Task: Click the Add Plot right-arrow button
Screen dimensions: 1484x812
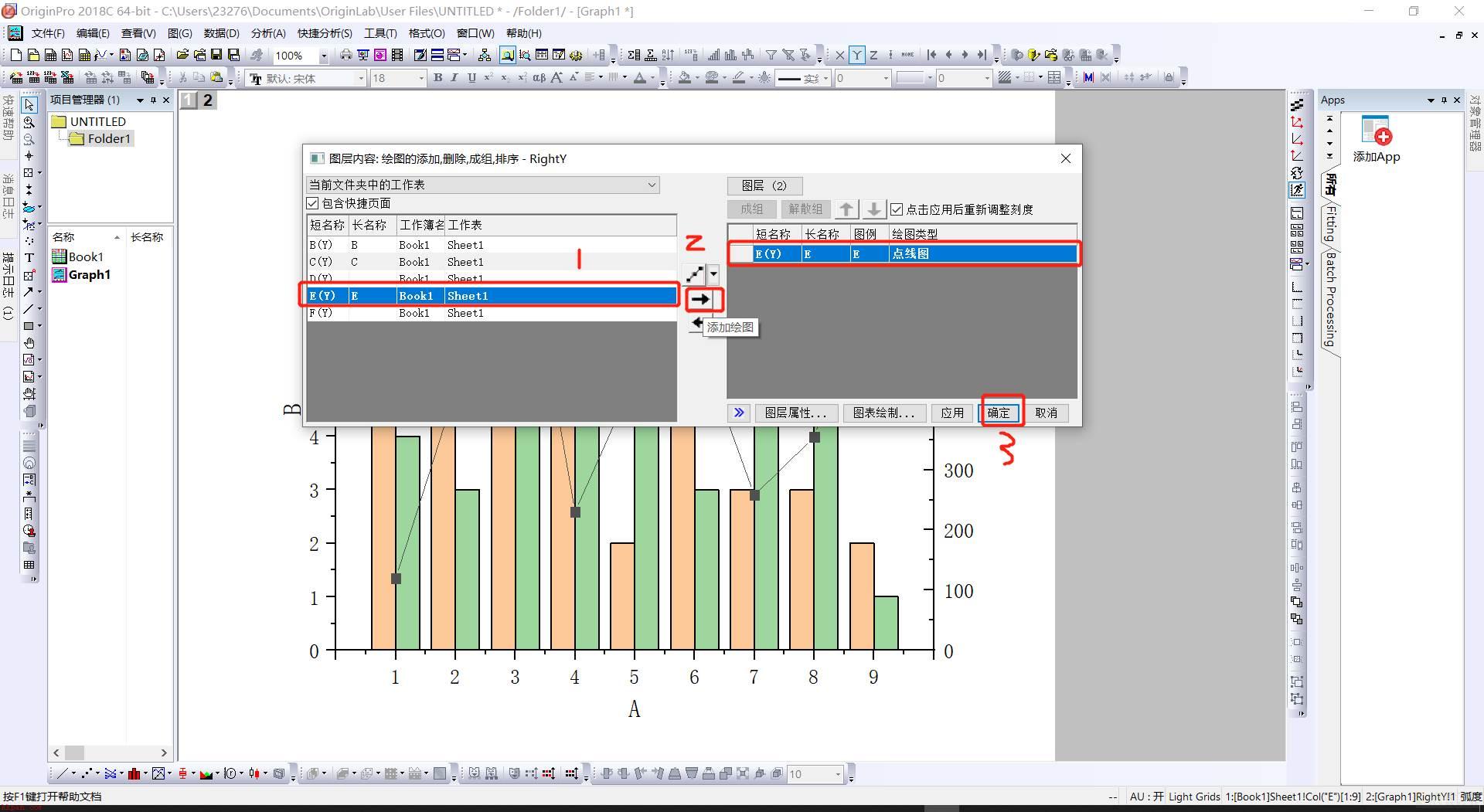Action: click(x=701, y=299)
